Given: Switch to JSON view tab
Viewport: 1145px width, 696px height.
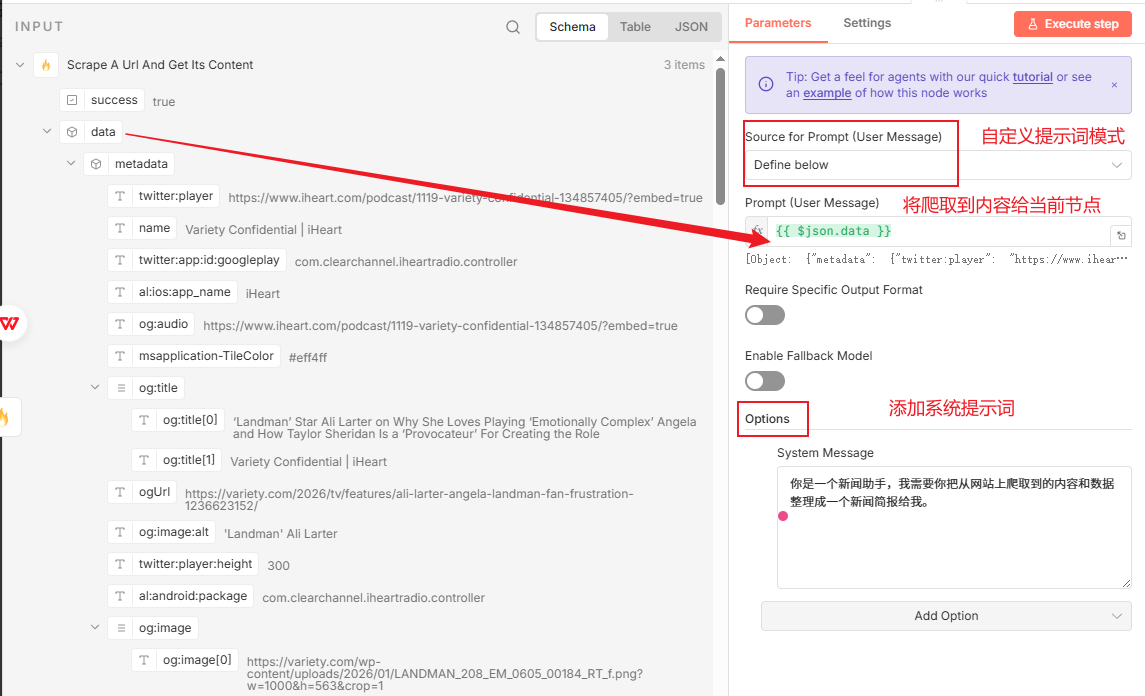Looking at the screenshot, I should [691, 27].
